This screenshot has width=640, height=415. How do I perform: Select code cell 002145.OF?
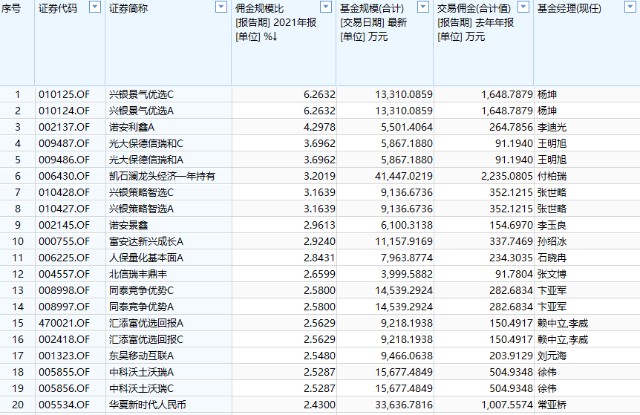click(x=64, y=225)
